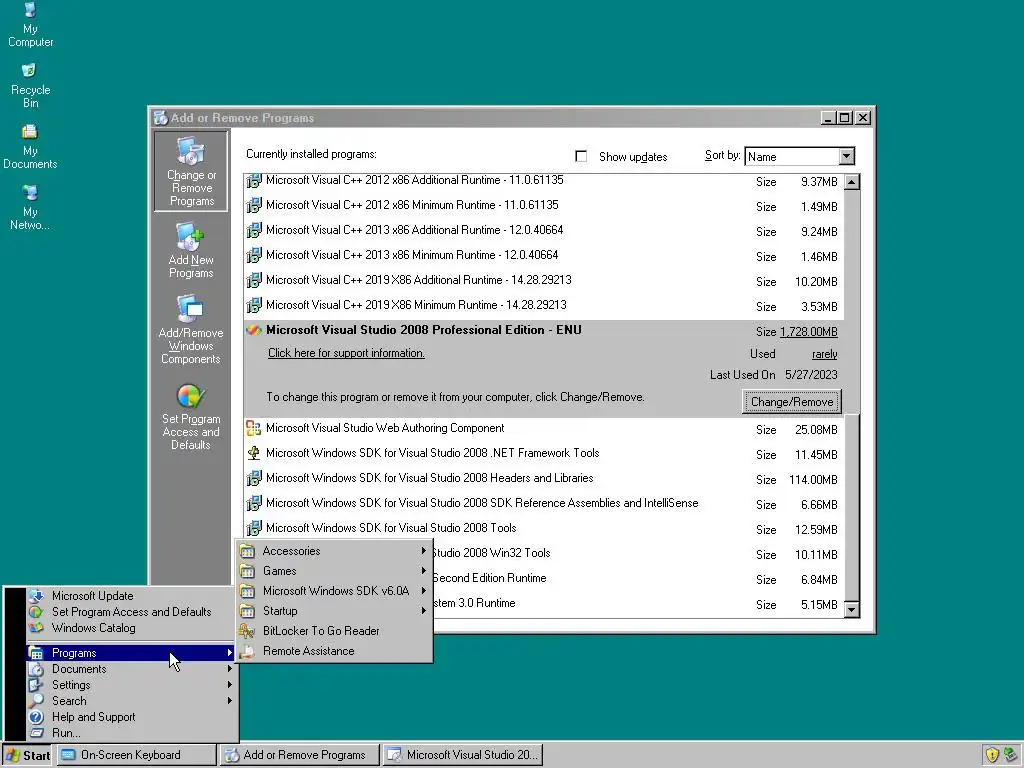Open Click here for support information link
1024x768 pixels.
pos(346,353)
